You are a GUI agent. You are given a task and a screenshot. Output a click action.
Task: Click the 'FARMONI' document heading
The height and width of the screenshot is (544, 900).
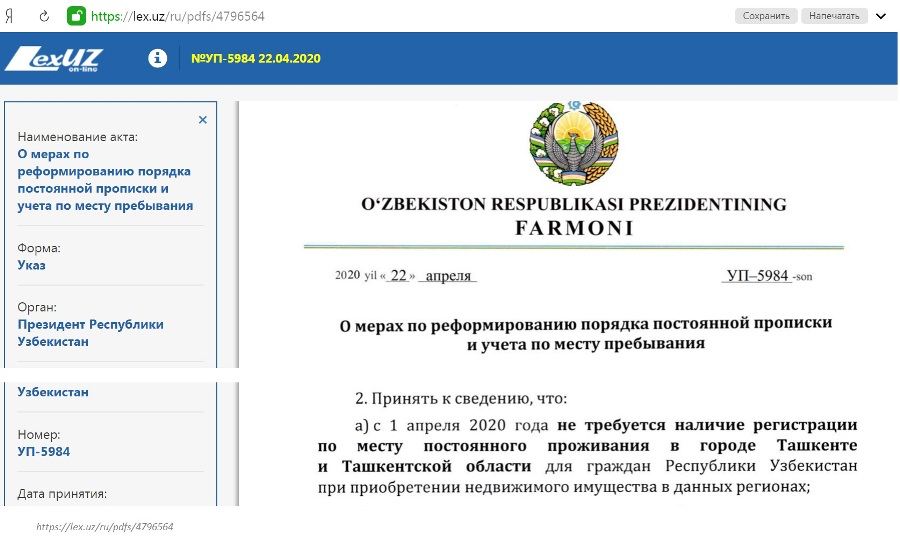pyautogui.click(x=573, y=227)
